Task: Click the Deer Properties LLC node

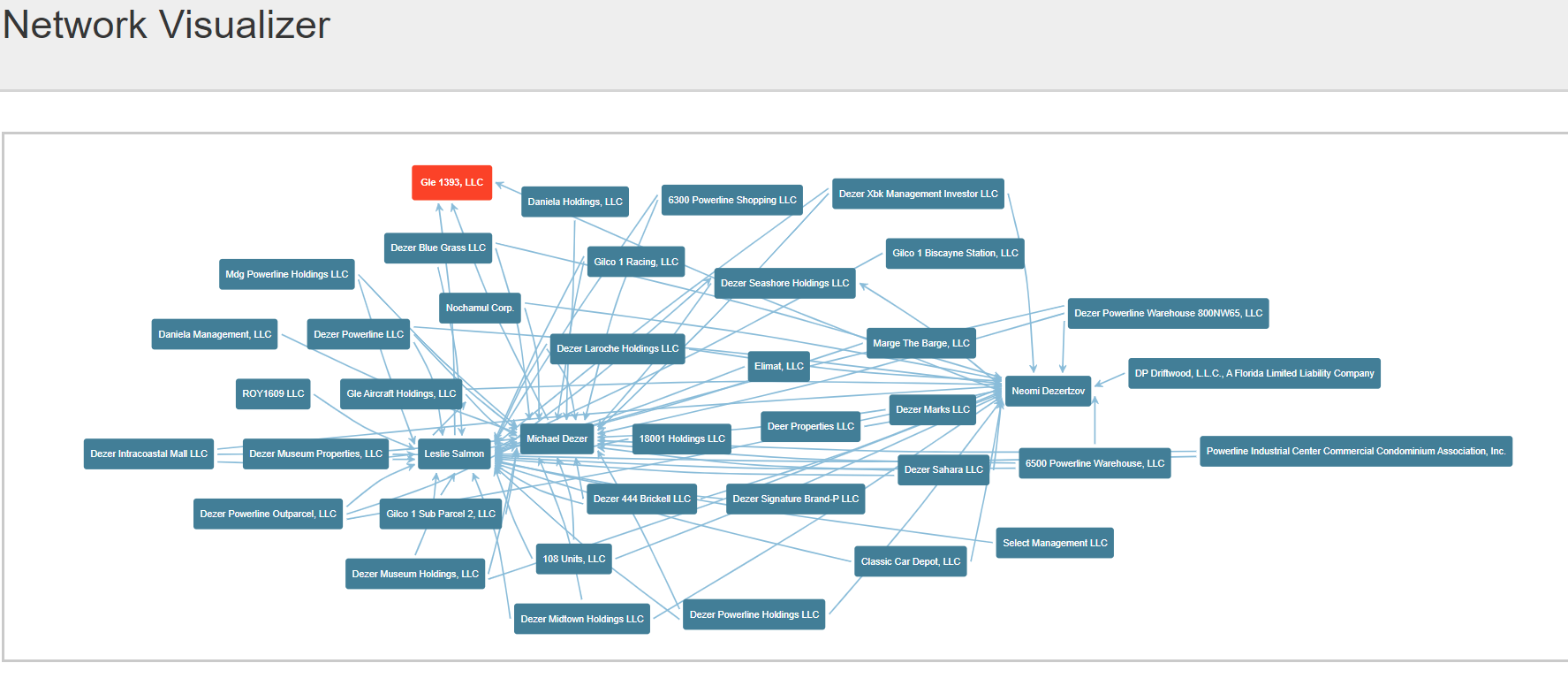Action: (x=811, y=426)
